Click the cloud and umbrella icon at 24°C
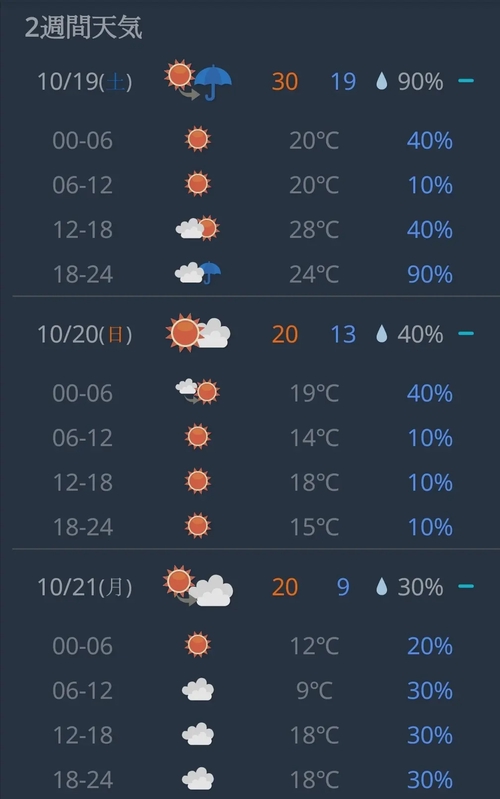Viewport: 500px width, 799px height. point(198,273)
